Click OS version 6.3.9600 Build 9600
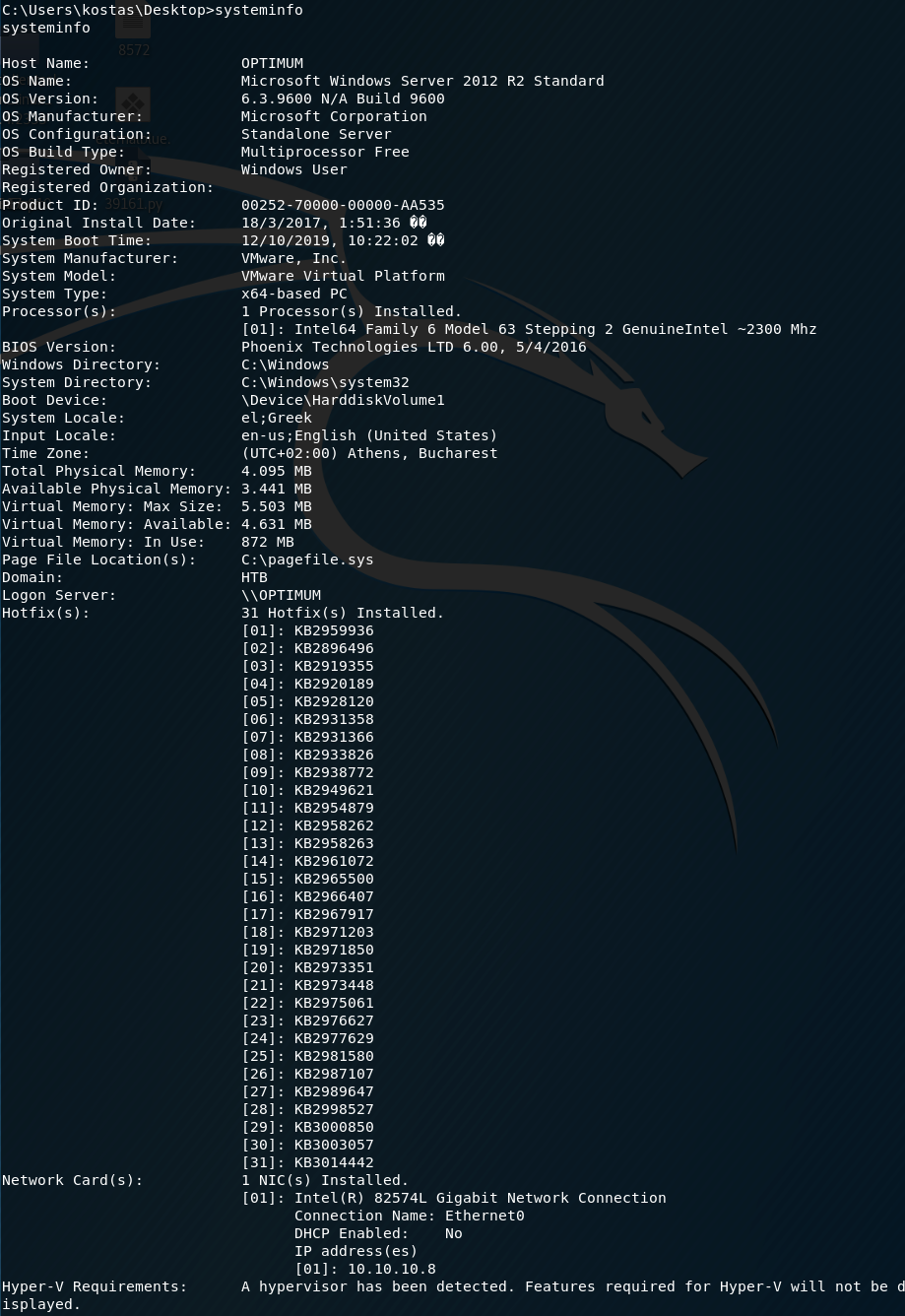 (343, 99)
